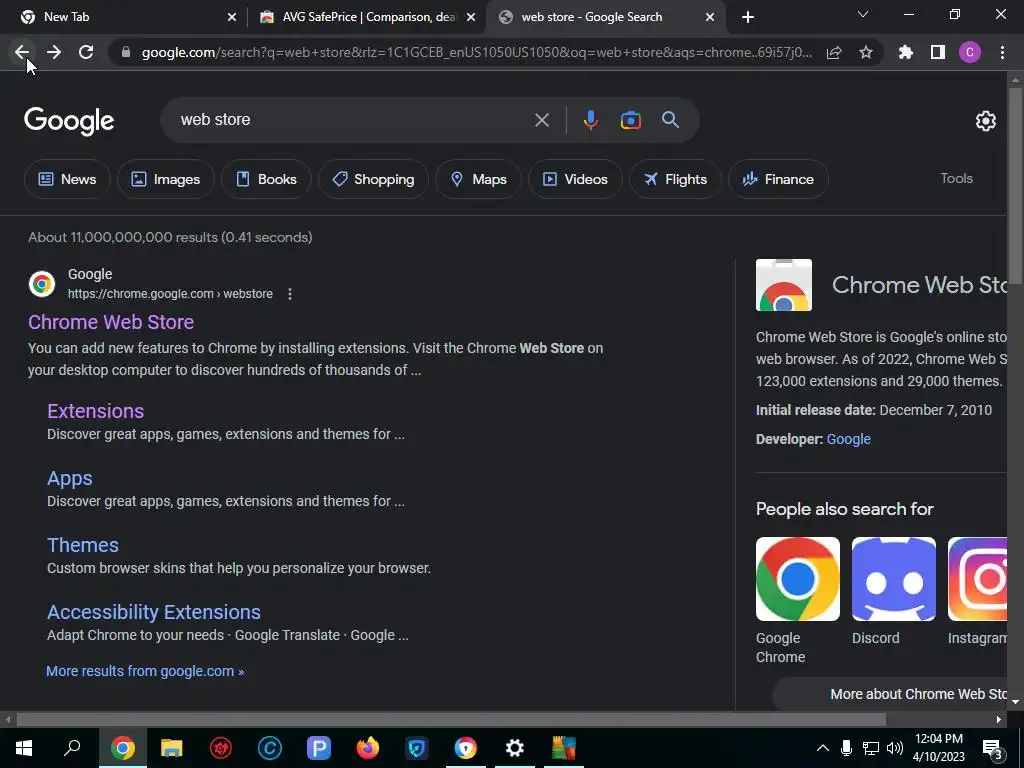Open the 12:04 PM taskbar clock
Viewport: 1024px width, 768px height.
point(939,748)
